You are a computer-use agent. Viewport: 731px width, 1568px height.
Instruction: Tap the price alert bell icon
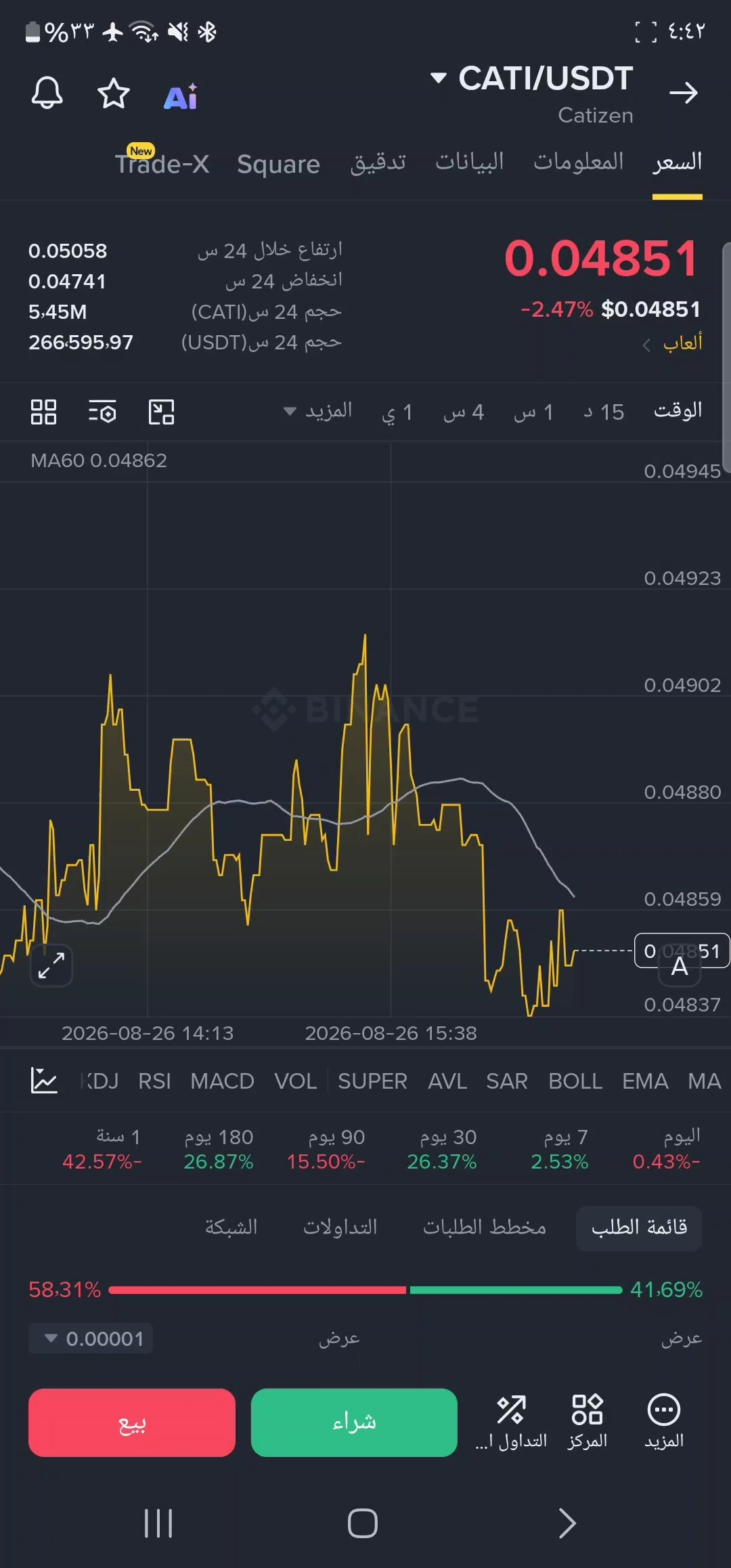click(x=47, y=93)
